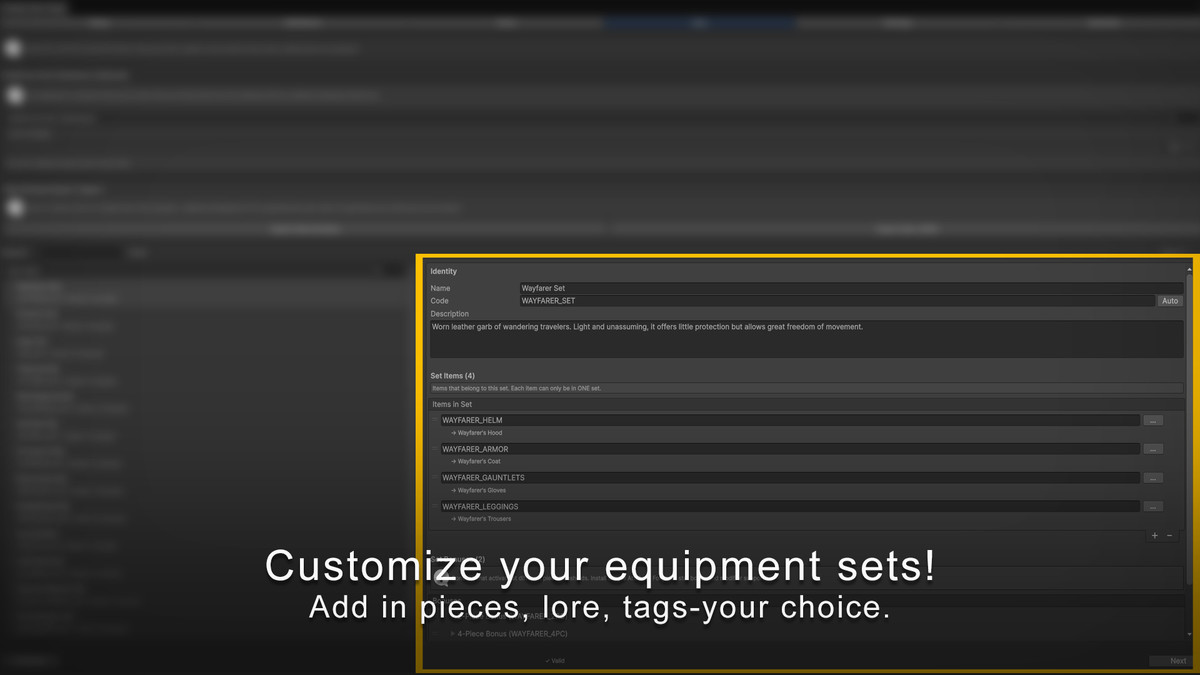Open the item picker next to WAYFARER_ARMOR
Viewport: 1200px width, 675px height.
click(x=1153, y=449)
